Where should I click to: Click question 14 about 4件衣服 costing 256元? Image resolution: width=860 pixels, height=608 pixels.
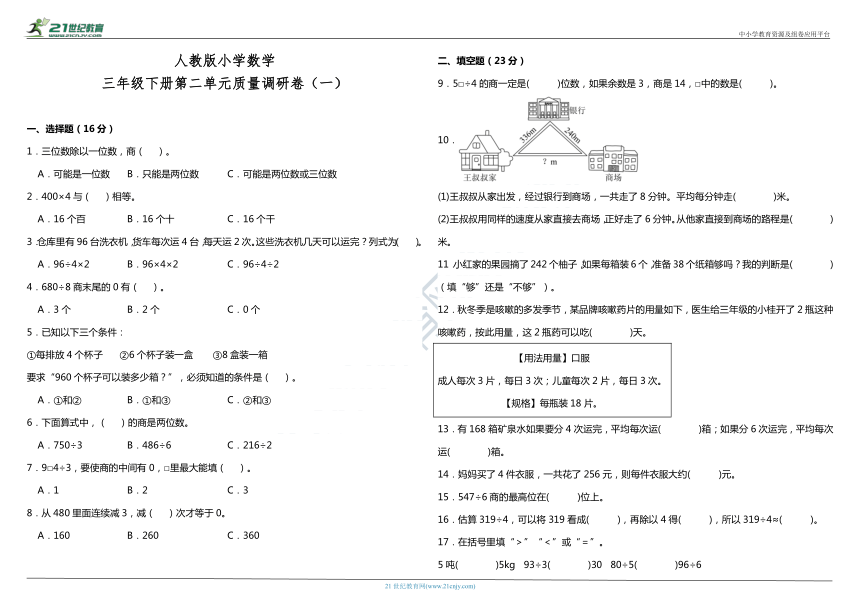586,474
